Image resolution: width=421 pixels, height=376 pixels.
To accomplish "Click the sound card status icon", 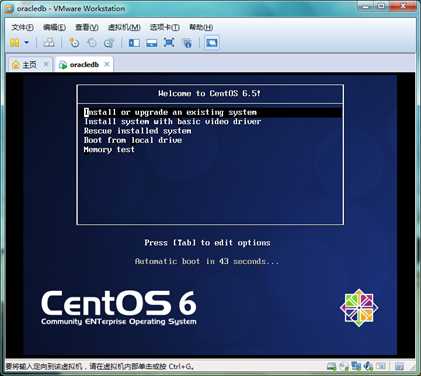I will 368,366.
